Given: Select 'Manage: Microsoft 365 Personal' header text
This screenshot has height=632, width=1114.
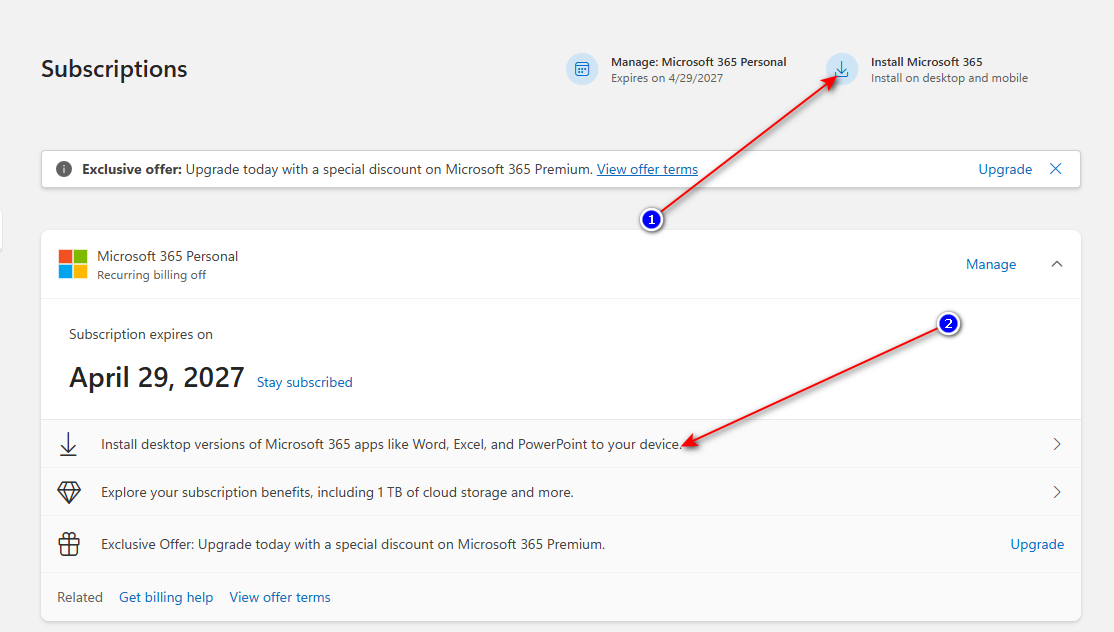Looking at the screenshot, I should coord(698,62).
